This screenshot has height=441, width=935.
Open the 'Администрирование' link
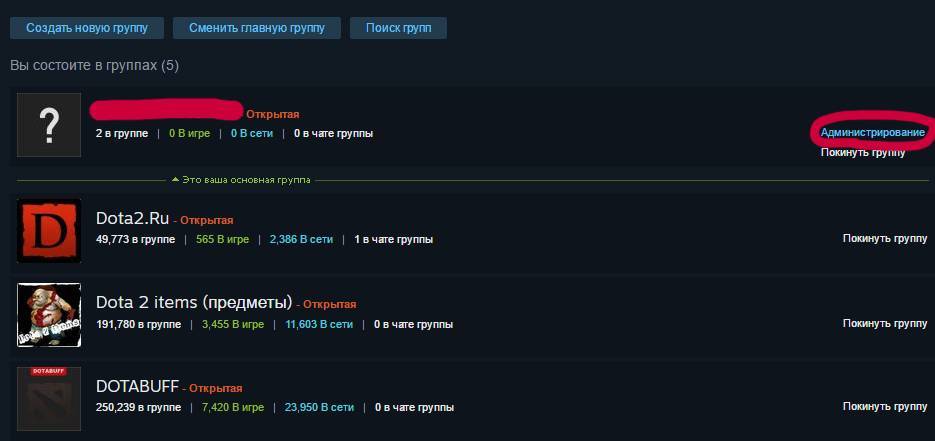coord(873,133)
